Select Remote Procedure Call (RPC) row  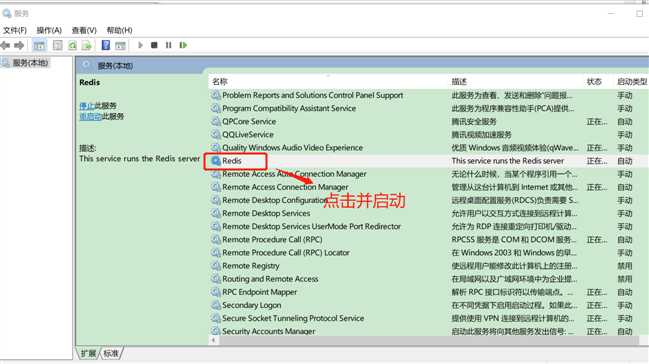(x=272, y=239)
